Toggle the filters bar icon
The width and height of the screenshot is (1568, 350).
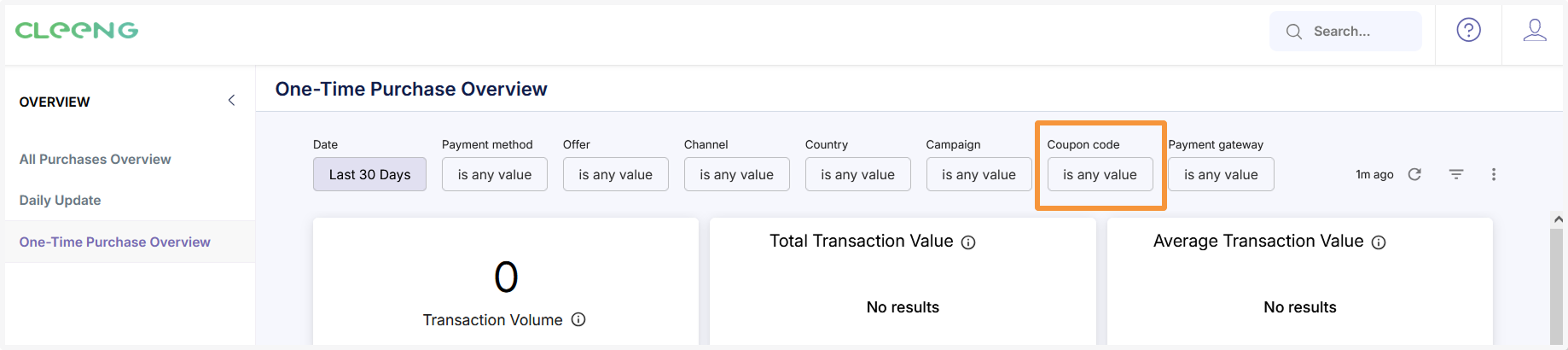1456,174
